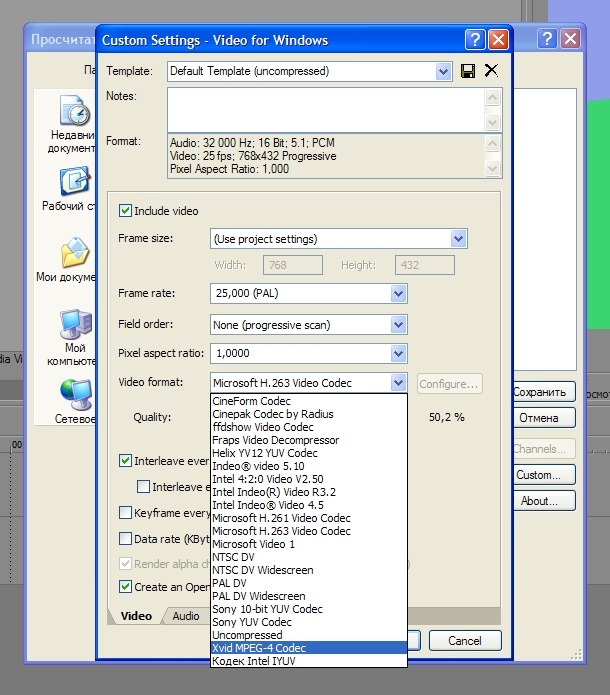Select ffdshow Video Codec
The image size is (610, 695).
point(309,427)
